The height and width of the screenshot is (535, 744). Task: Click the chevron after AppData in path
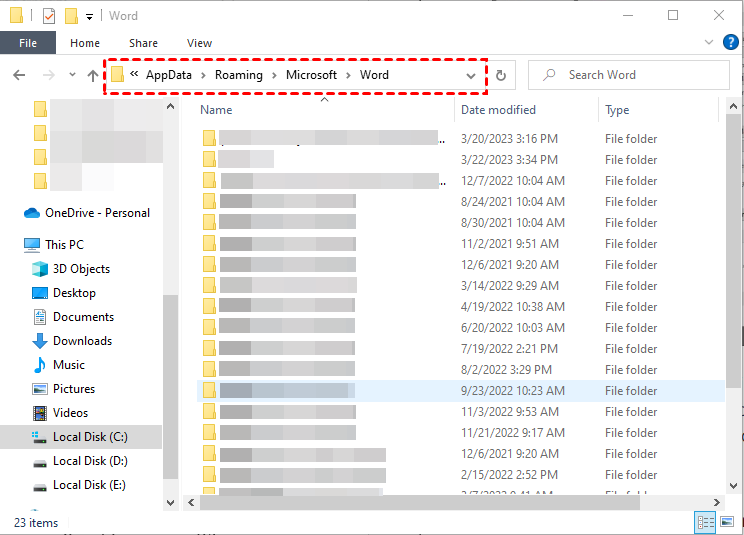(203, 75)
